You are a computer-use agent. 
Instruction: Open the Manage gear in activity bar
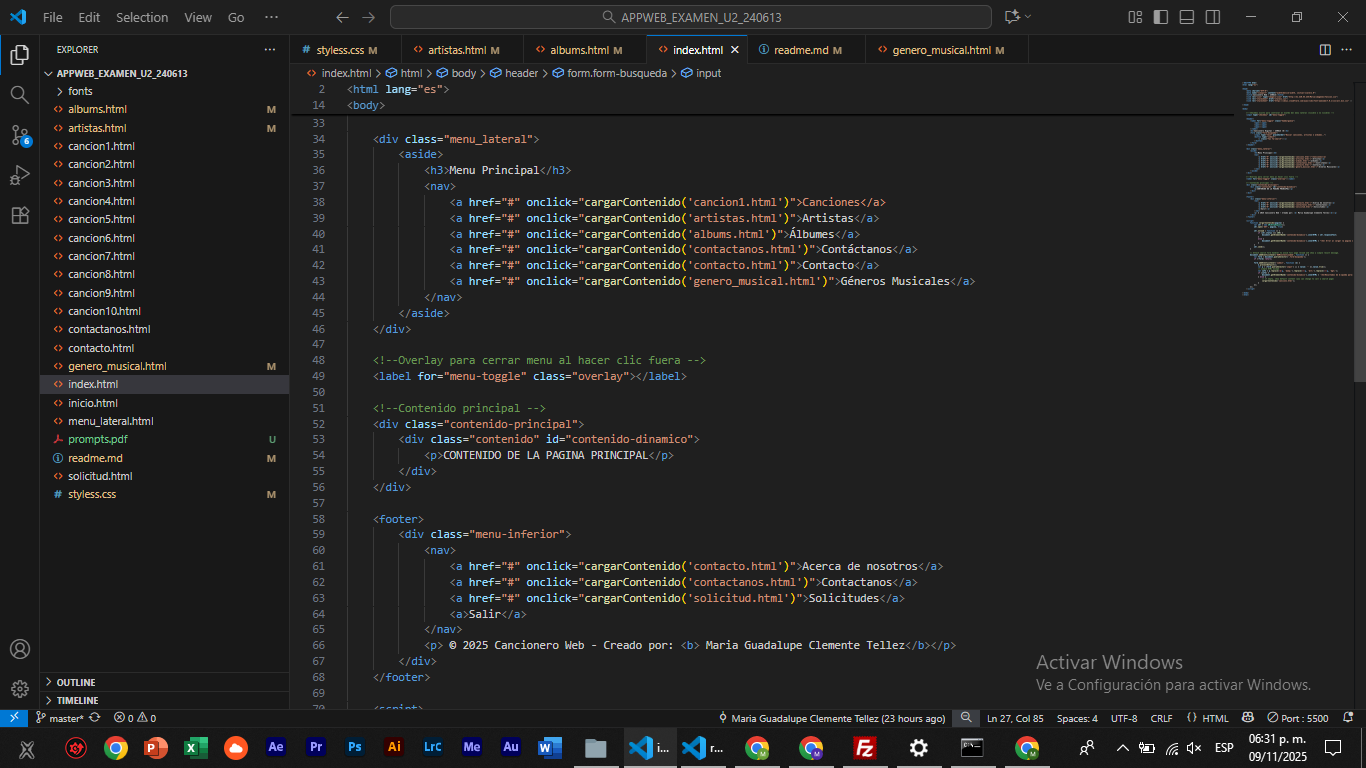coord(19,689)
